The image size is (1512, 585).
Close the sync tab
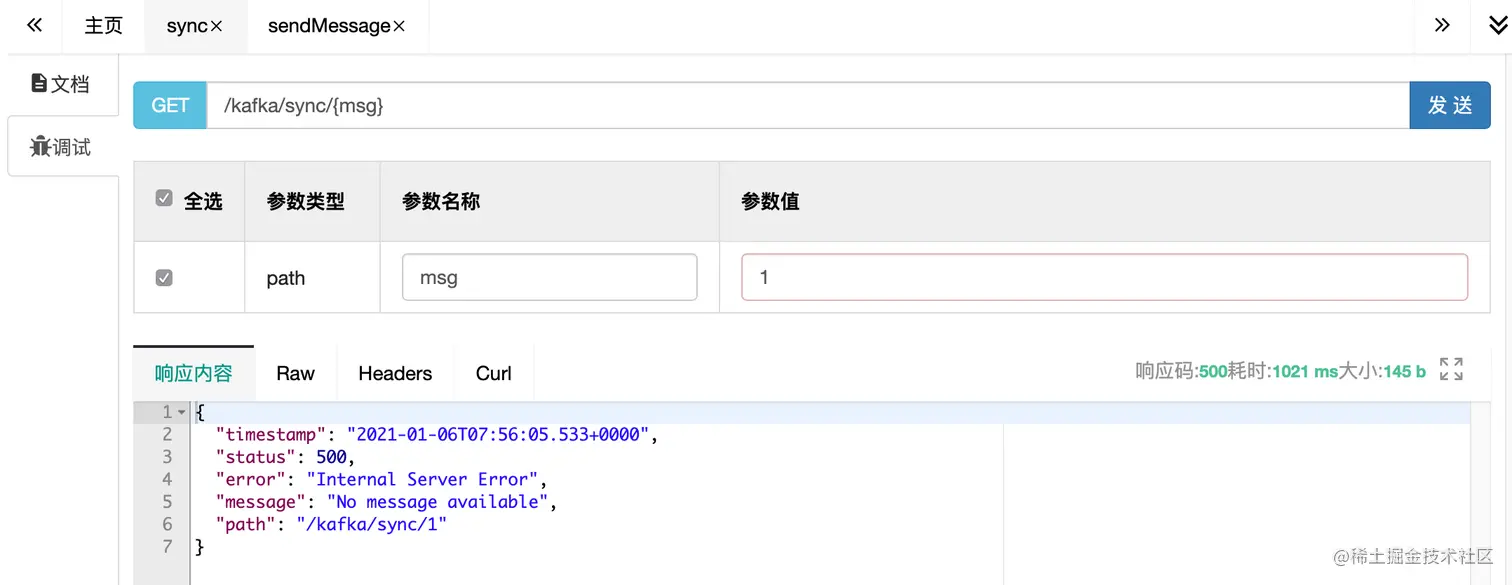[x=216, y=27]
